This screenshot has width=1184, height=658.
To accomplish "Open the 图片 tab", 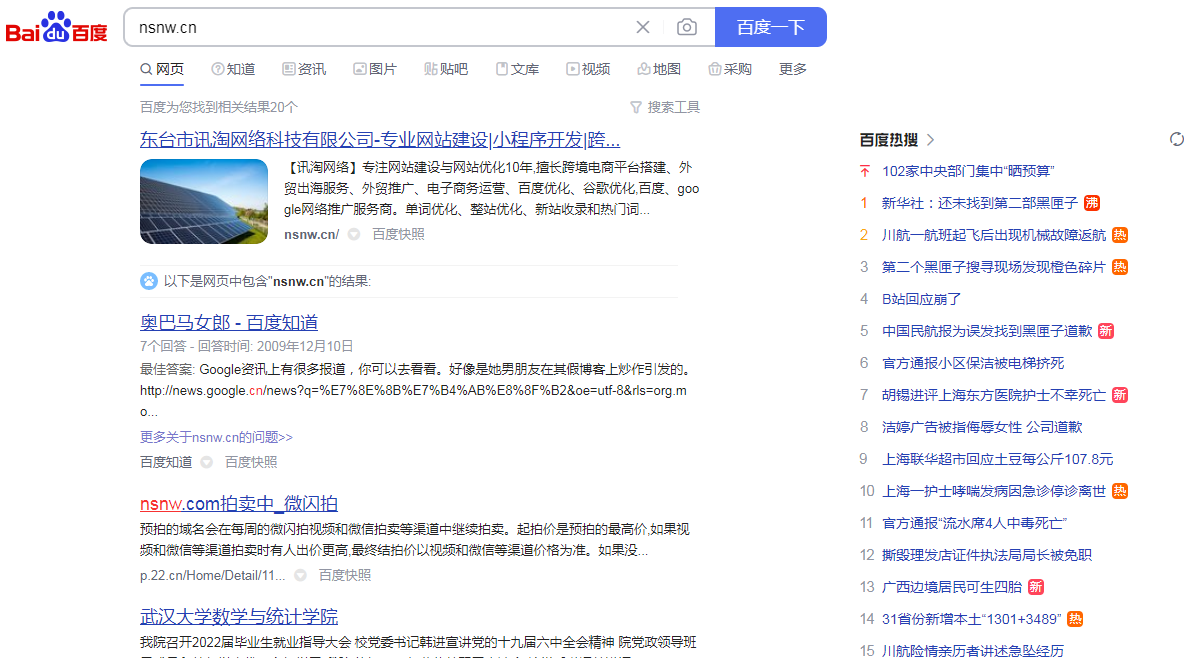I will [375, 69].
